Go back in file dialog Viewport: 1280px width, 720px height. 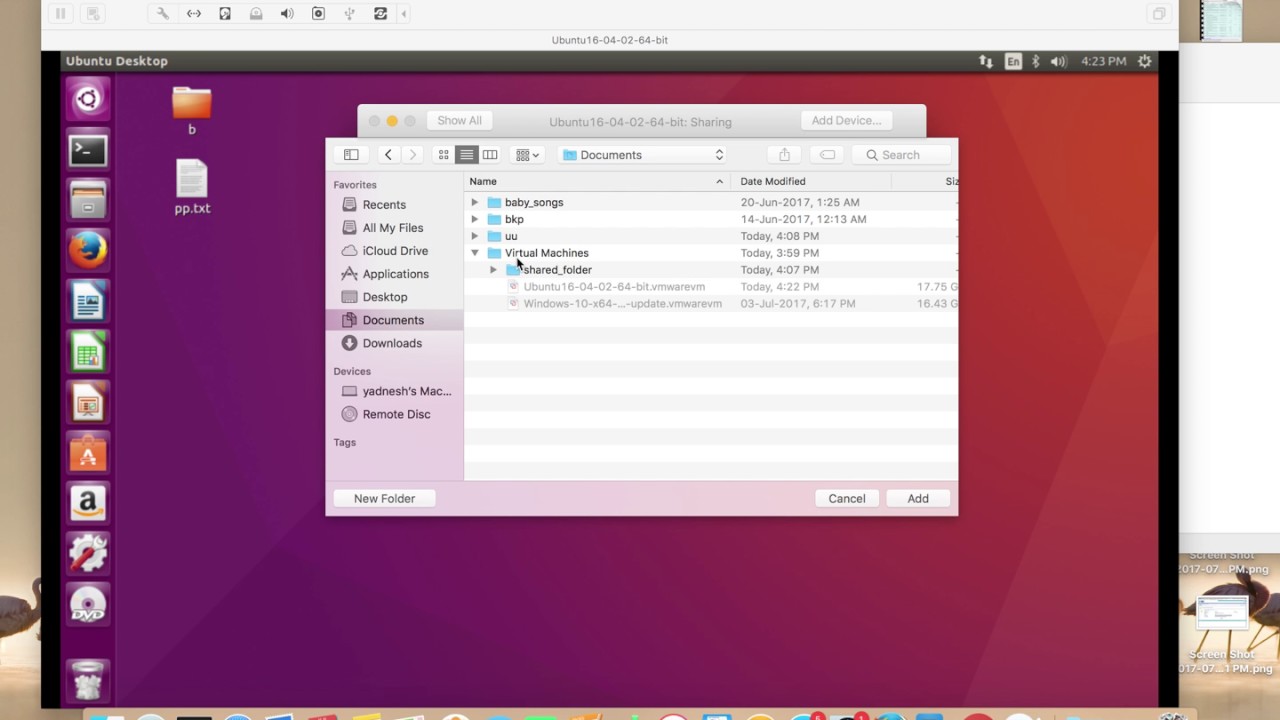[388, 155]
